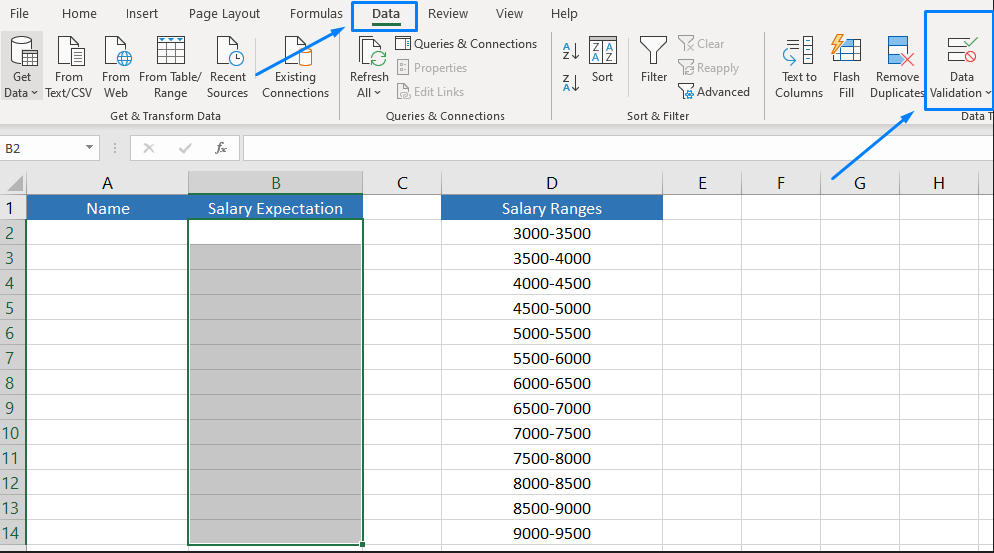Open Queries & Connections pane
The image size is (994, 553).
click(x=466, y=44)
